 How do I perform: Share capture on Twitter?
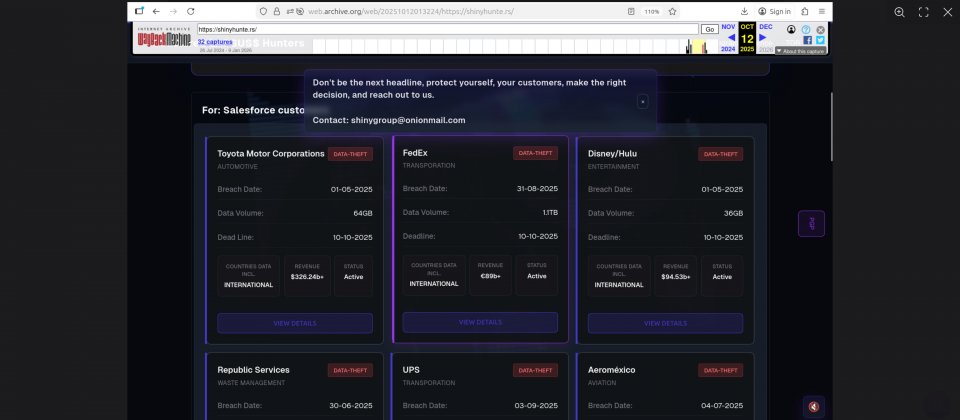(x=820, y=41)
